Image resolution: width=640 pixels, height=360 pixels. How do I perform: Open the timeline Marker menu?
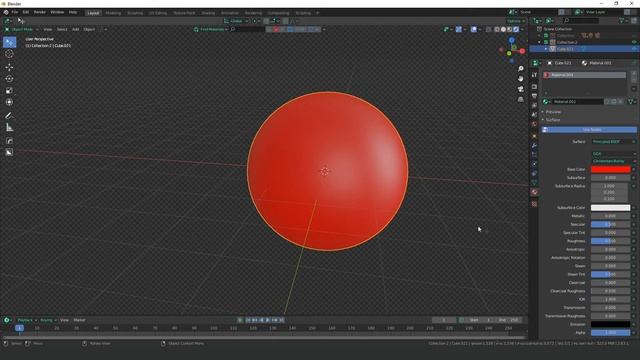pyautogui.click(x=79, y=320)
